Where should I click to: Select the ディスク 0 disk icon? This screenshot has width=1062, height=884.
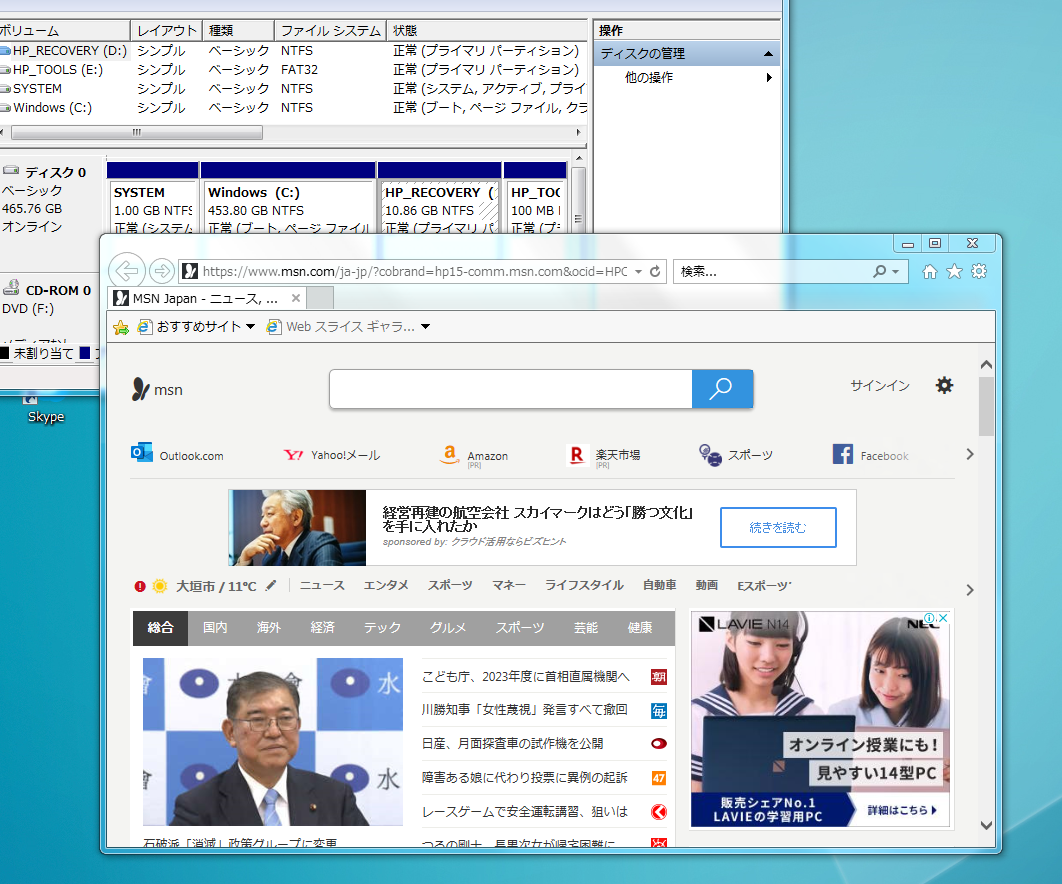click(x=11, y=171)
